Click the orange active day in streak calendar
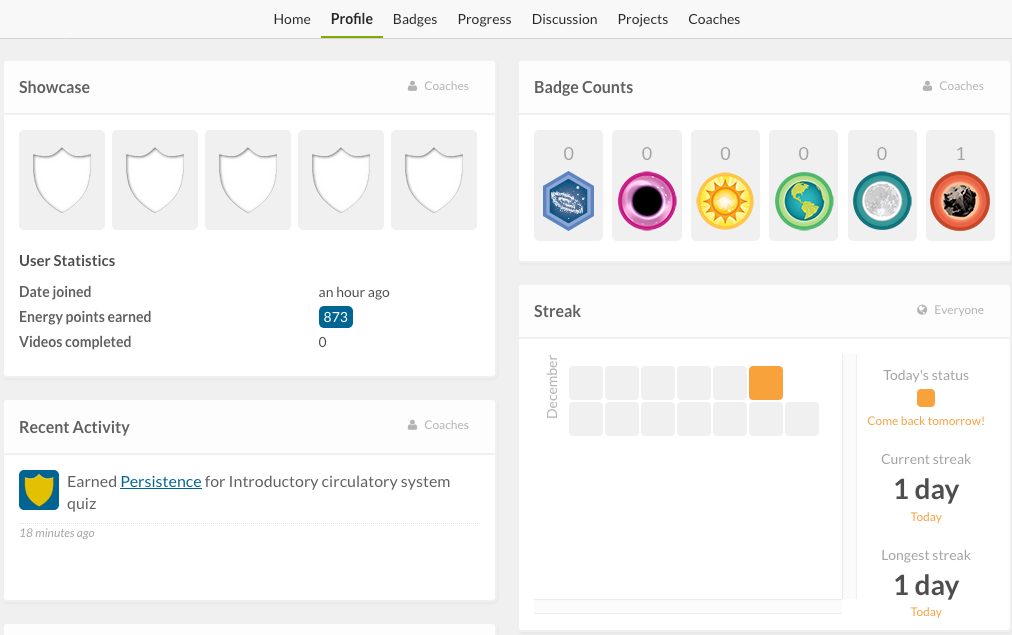 pos(766,383)
